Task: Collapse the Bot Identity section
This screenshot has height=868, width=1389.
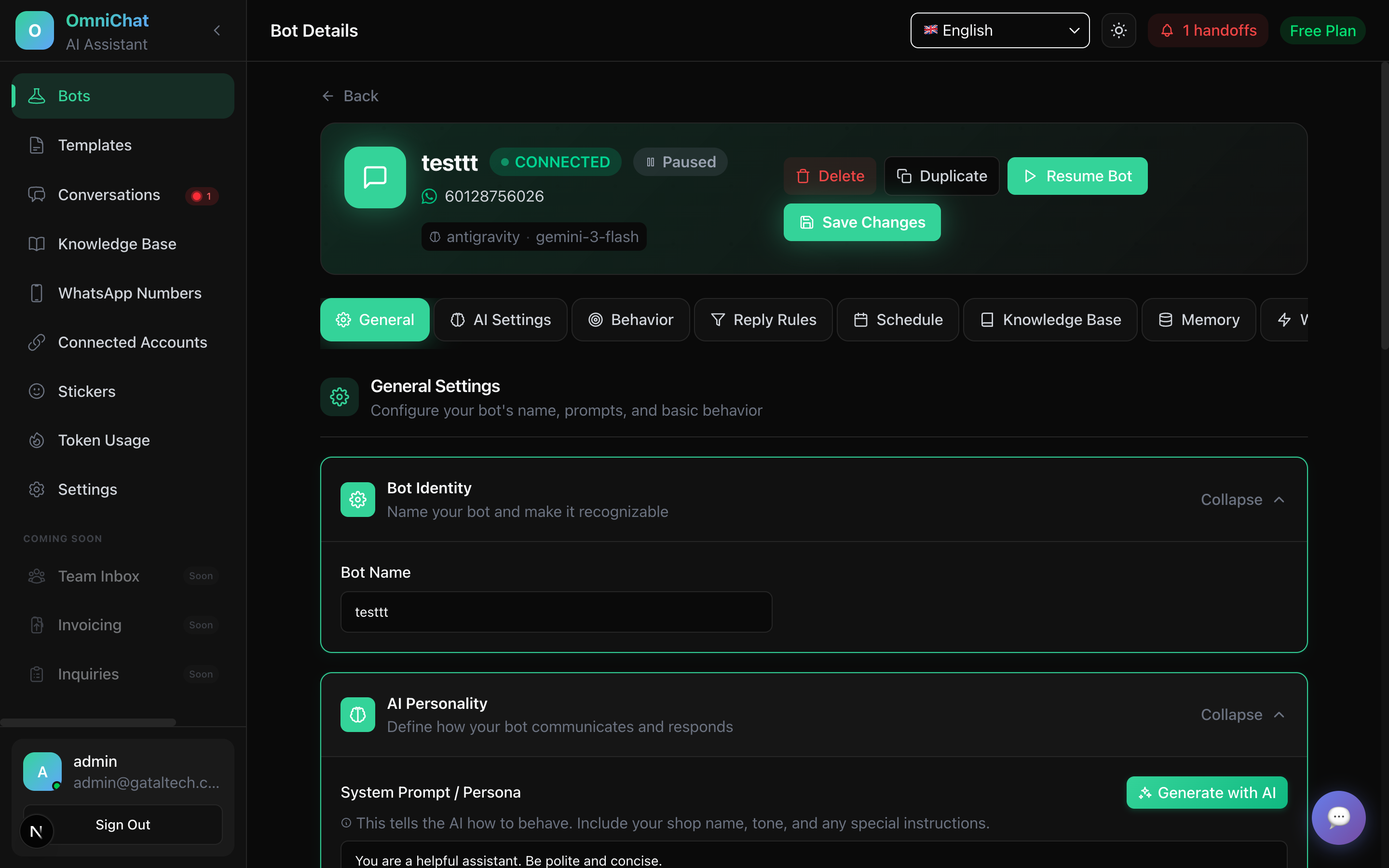Action: 1242,500
